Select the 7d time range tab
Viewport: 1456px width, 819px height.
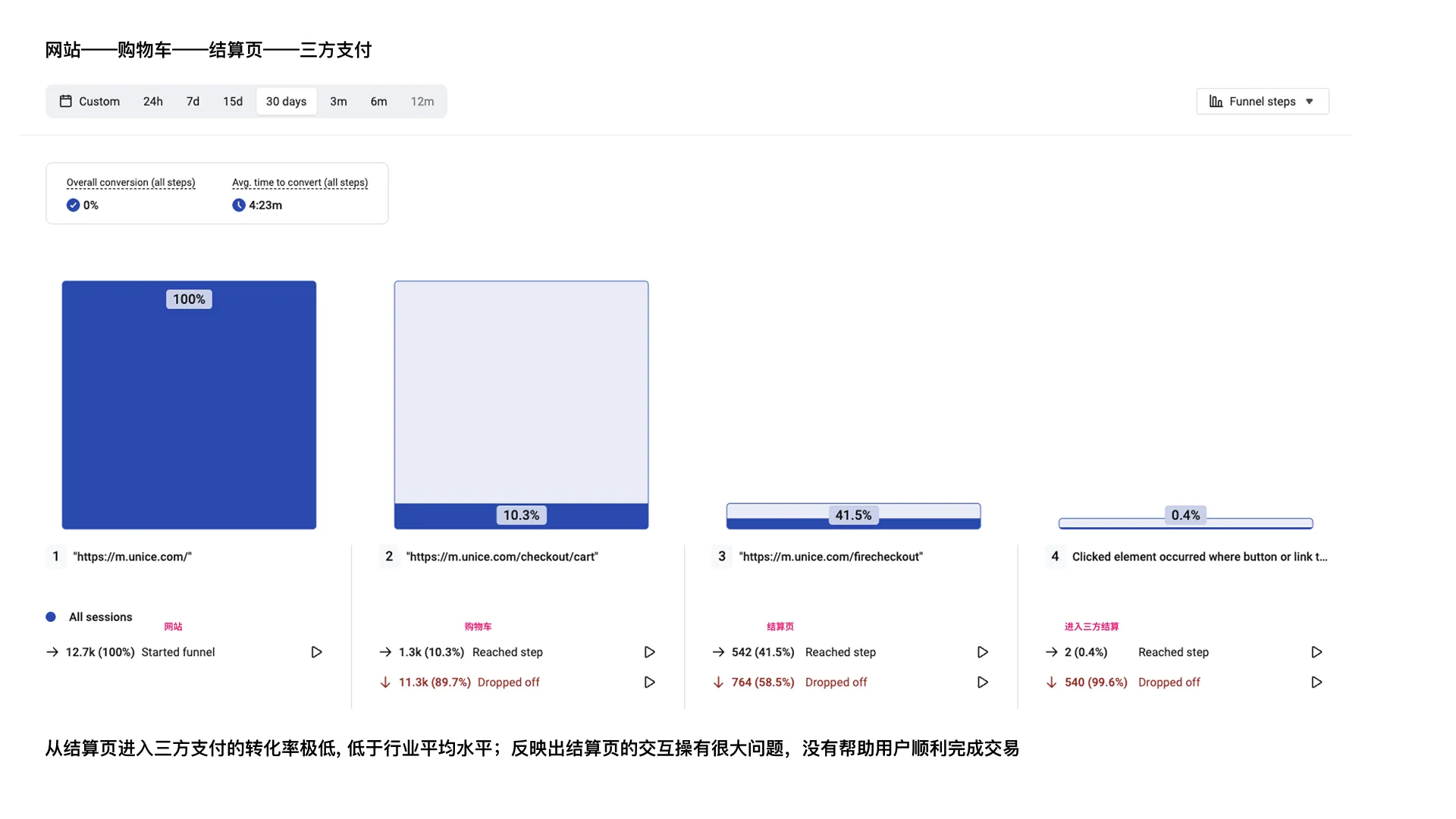click(193, 102)
